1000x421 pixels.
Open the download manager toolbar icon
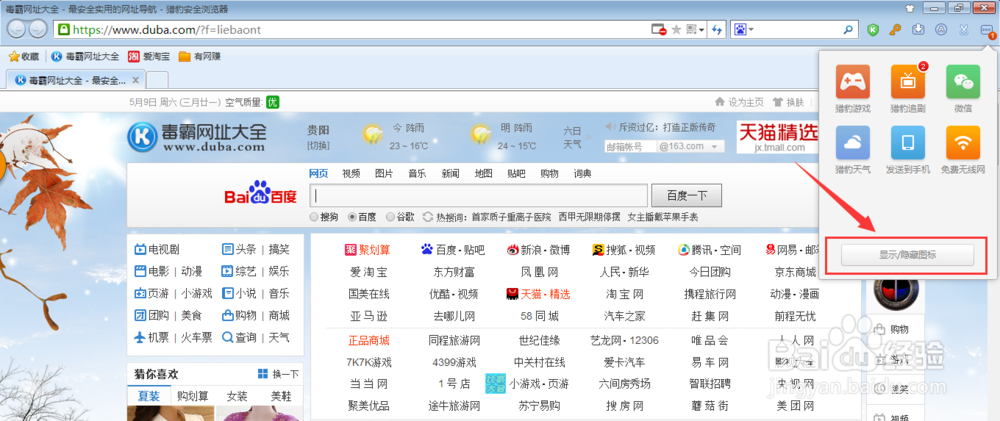918,29
